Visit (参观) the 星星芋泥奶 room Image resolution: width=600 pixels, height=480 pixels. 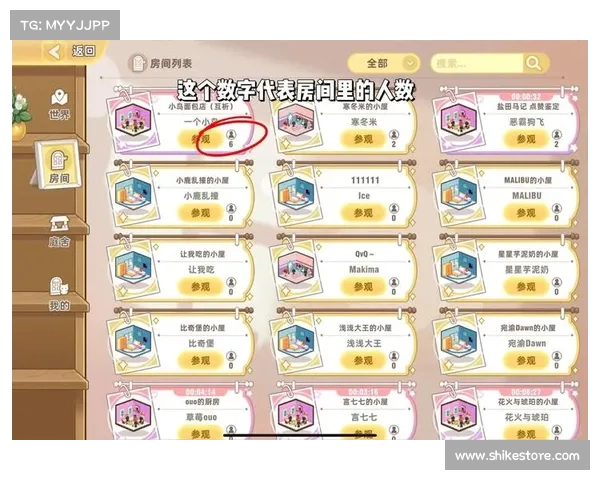coord(526,286)
